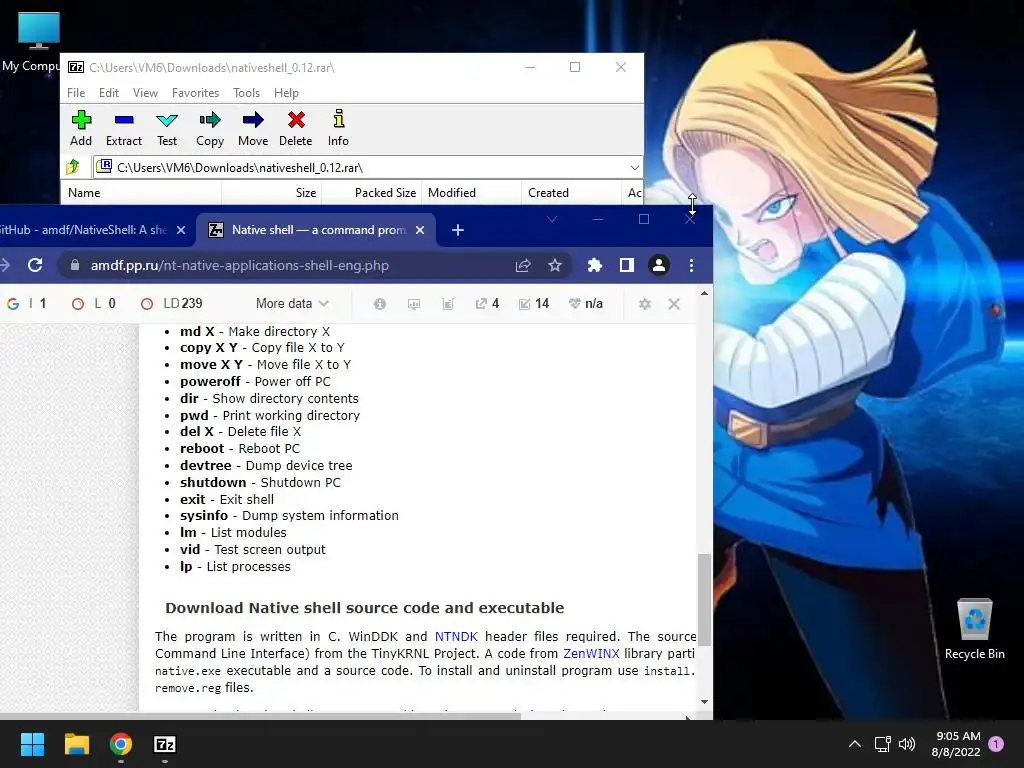Viewport: 1024px width, 768px height.
Task: Click the L 0 metric in SEO bar
Action: (x=94, y=304)
